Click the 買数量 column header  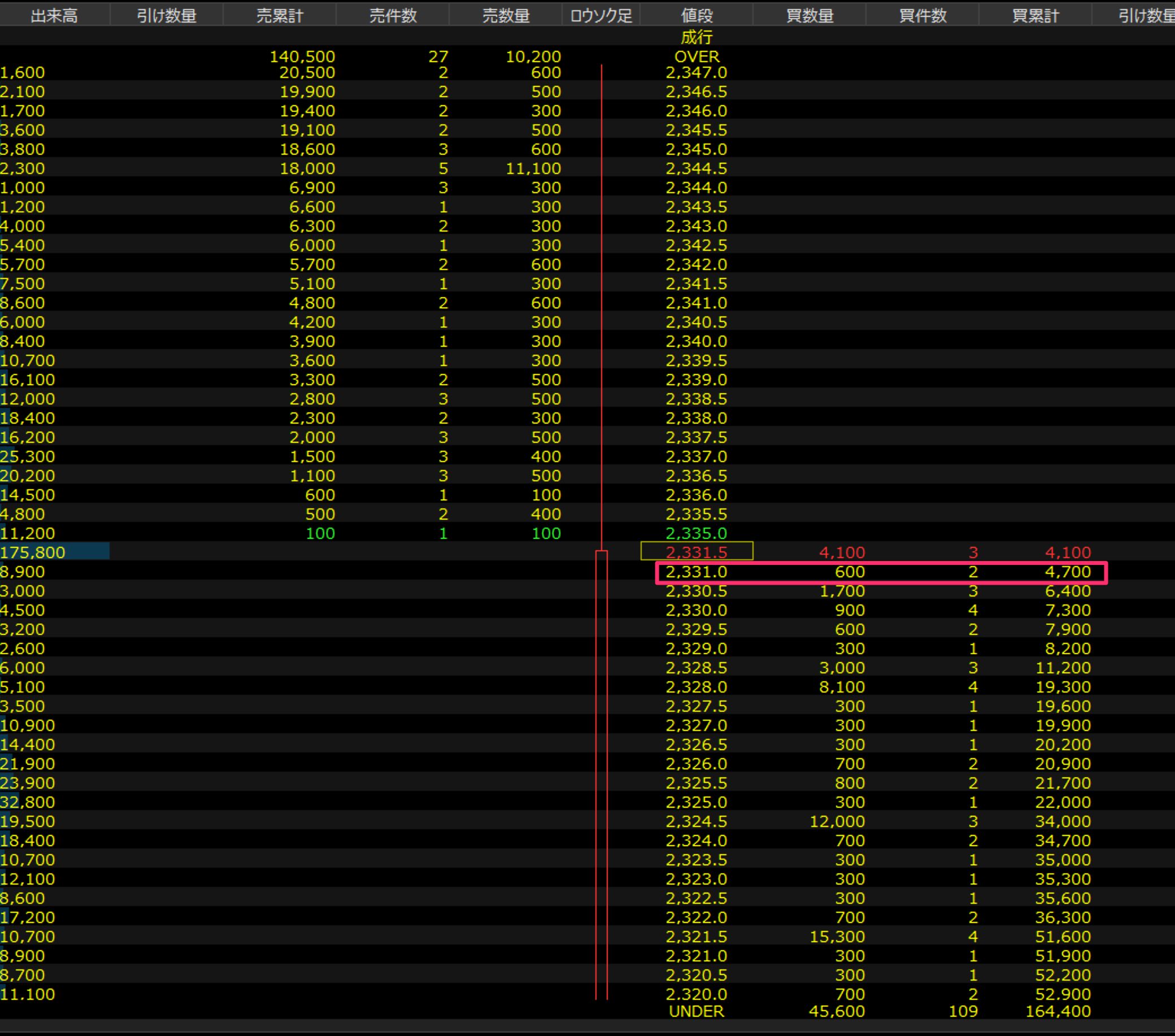tap(810, 15)
